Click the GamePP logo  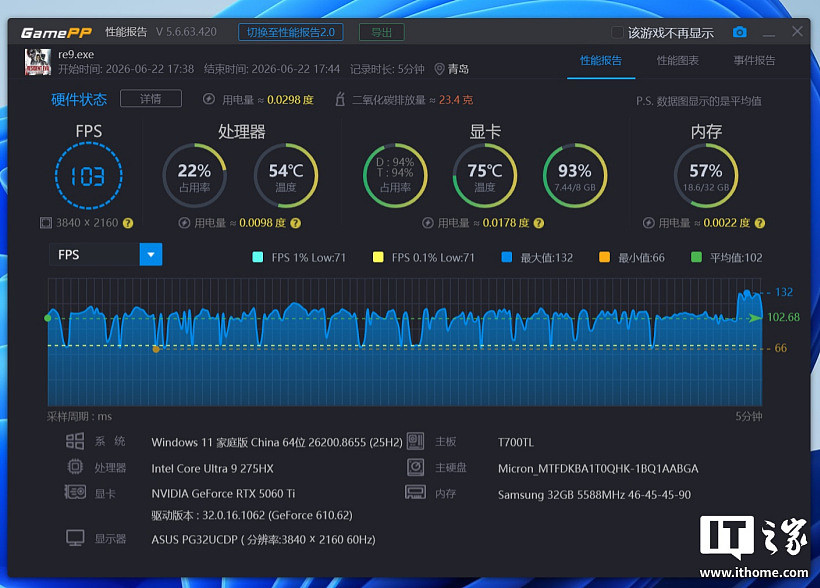pyautogui.click(x=56, y=32)
